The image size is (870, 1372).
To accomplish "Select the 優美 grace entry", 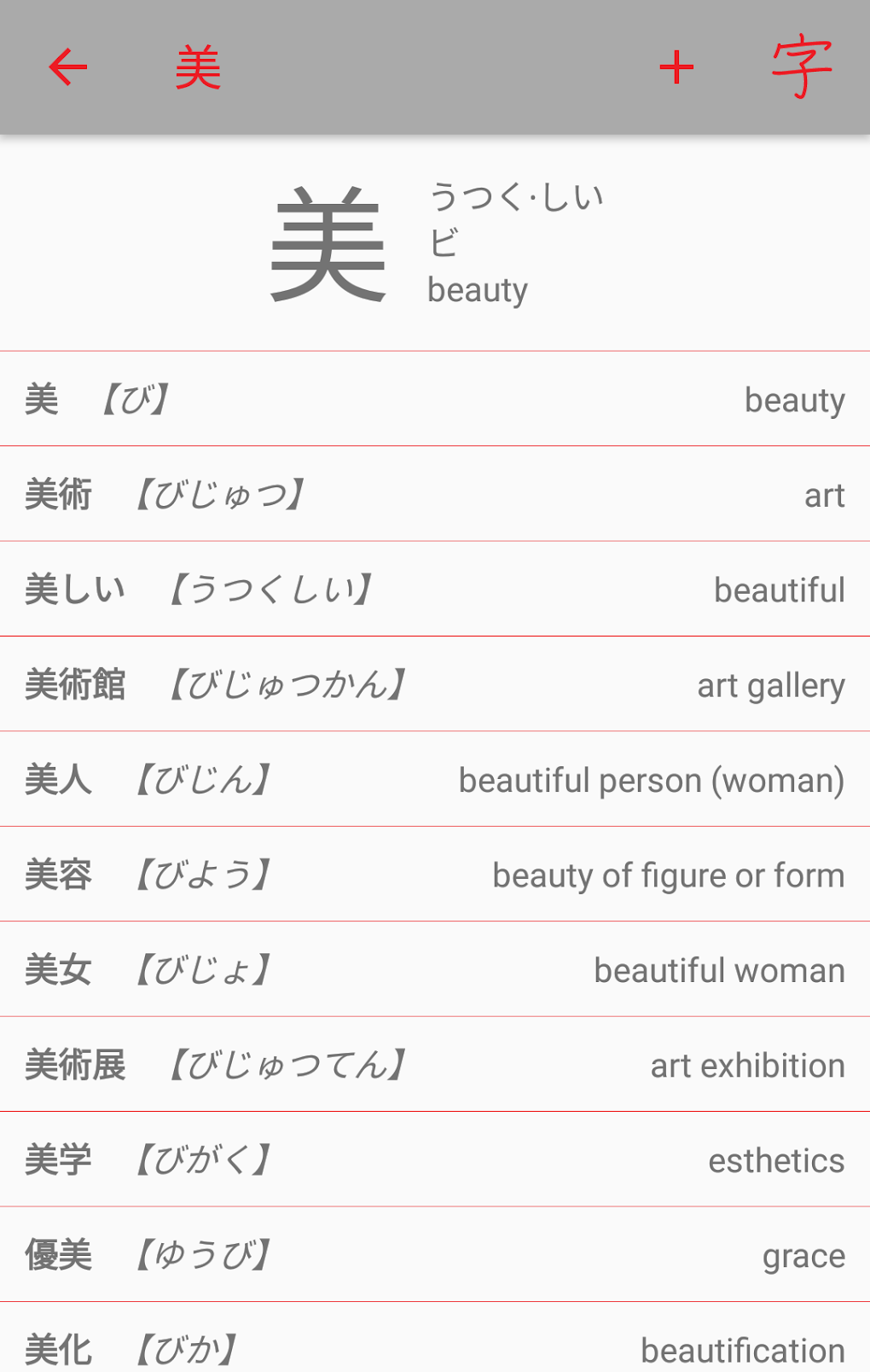I will (x=435, y=1255).
